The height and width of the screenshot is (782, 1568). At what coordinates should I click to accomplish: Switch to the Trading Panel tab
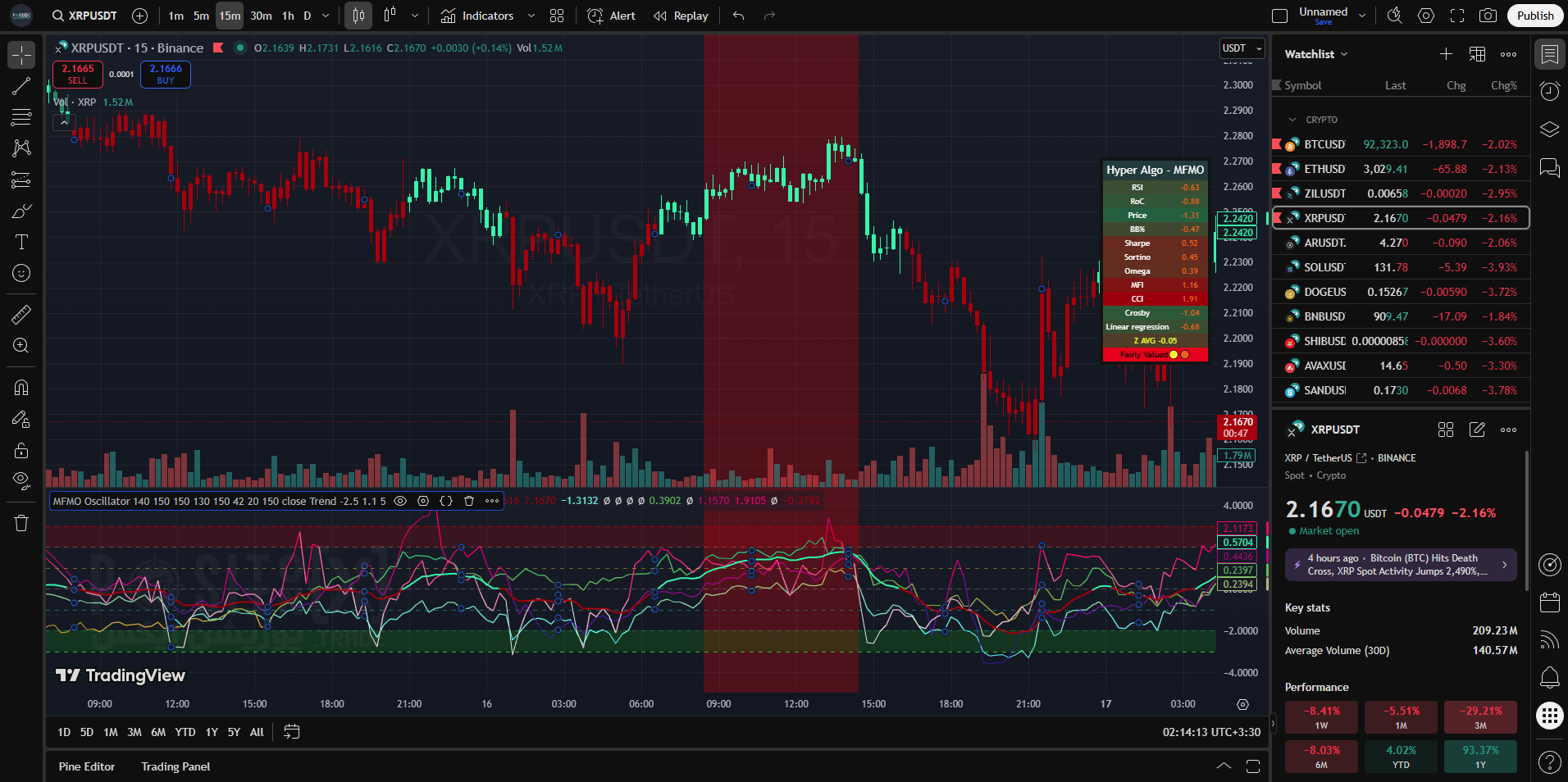(175, 766)
